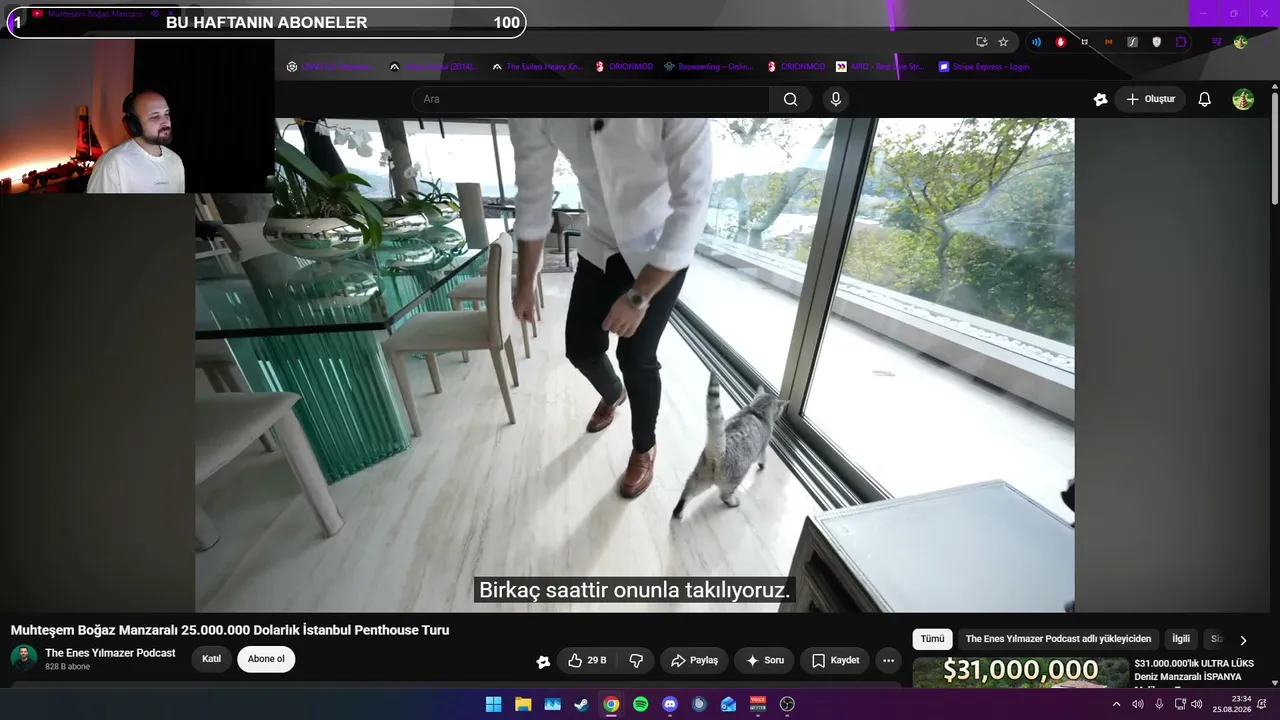Click the channel avatar below the title

(x=24, y=658)
